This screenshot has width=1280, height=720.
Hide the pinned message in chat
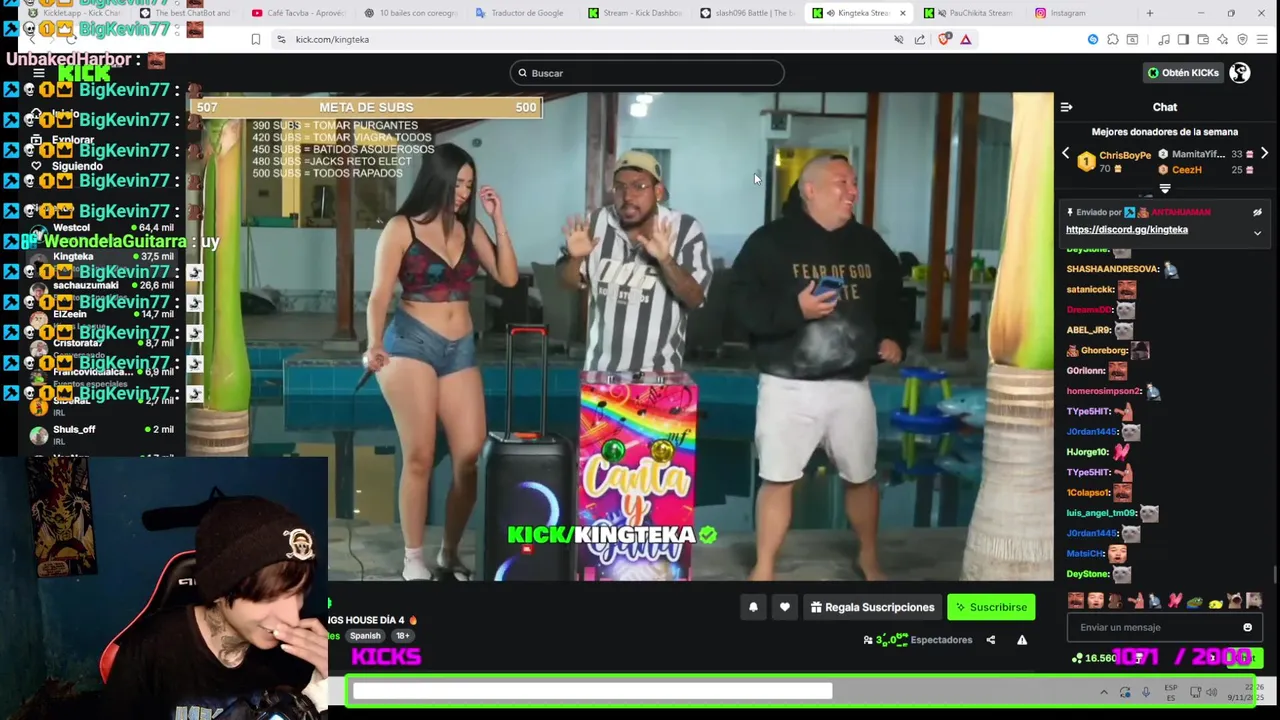(1257, 213)
